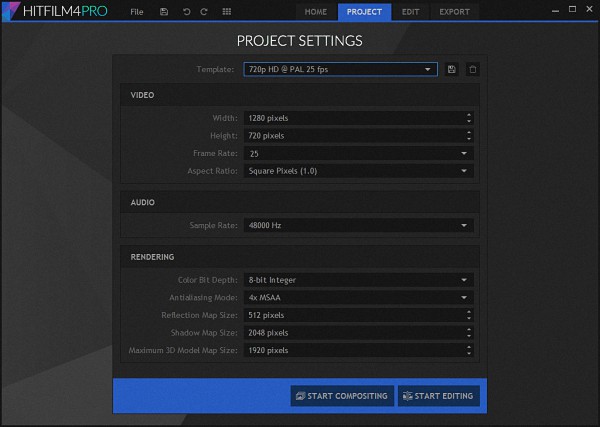Screen dimensions: 600x427
Task: Click the START EDITING button
Action: 439,396
